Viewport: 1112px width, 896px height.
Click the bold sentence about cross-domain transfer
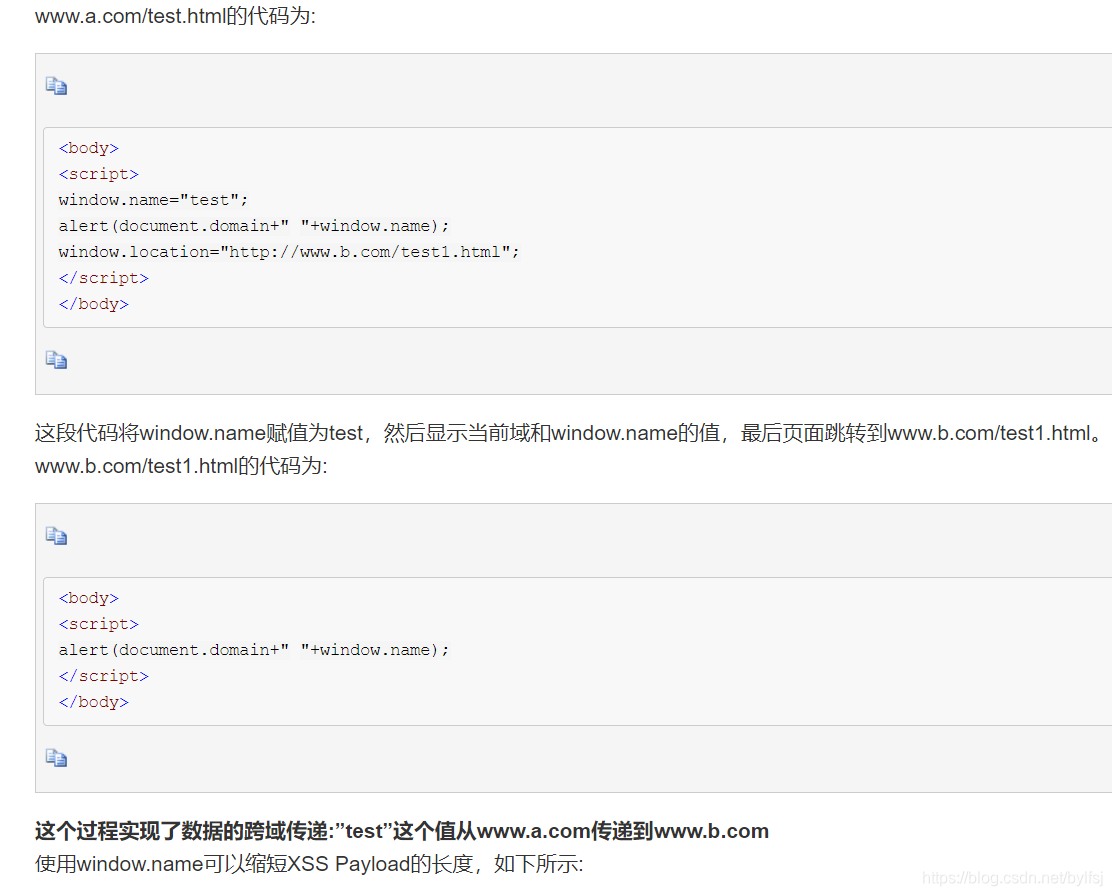tap(402, 831)
